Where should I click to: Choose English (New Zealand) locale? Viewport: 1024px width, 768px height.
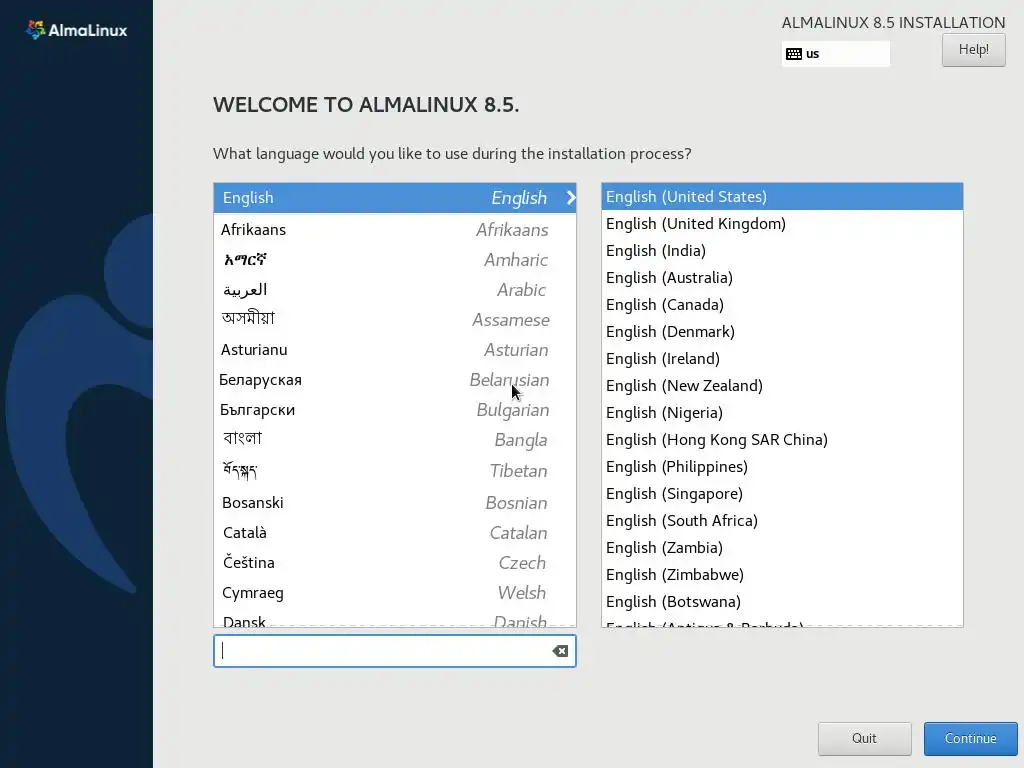782,386
